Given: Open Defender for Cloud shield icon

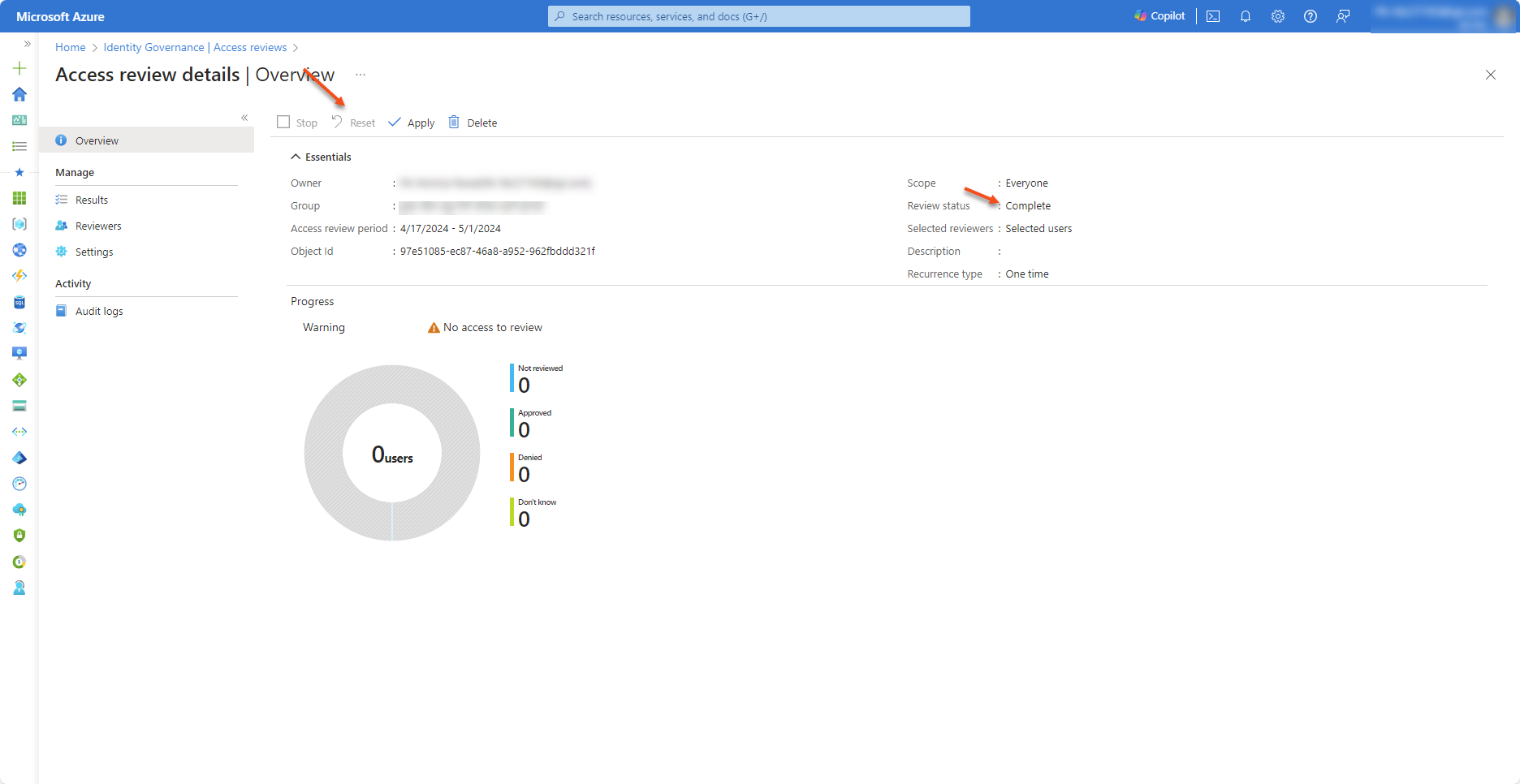Looking at the screenshot, I should tap(19, 536).
